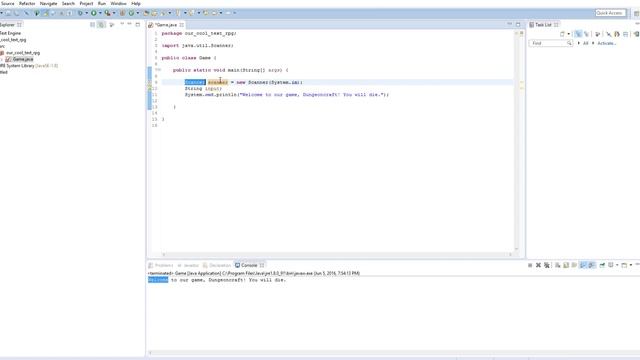Open the External Tools dropdown arrow
Image resolution: width=640 pixels, height=360 pixels.
click(114, 13)
